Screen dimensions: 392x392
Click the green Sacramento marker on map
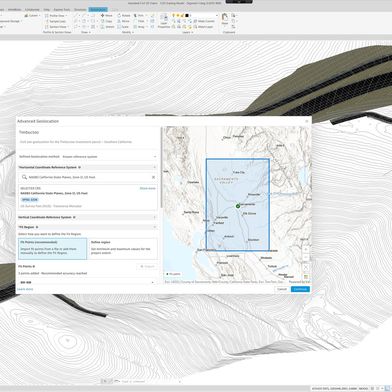[238, 206]
